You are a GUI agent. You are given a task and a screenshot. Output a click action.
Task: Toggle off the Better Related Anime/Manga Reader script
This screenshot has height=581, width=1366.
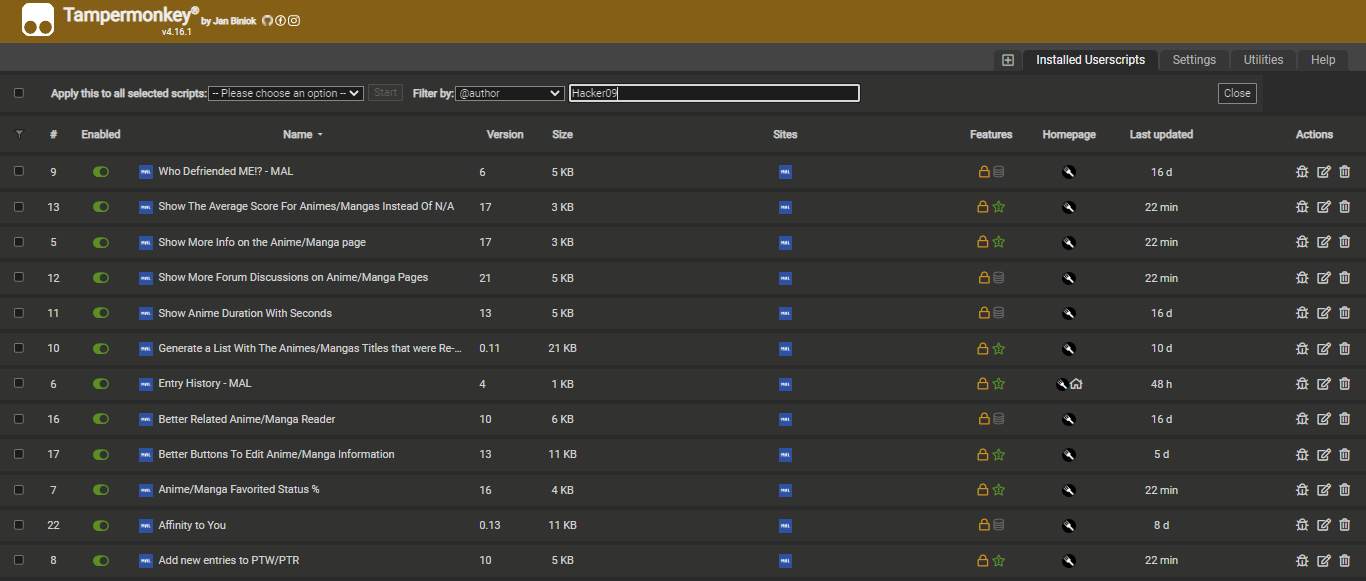click(x=101, y=419)
